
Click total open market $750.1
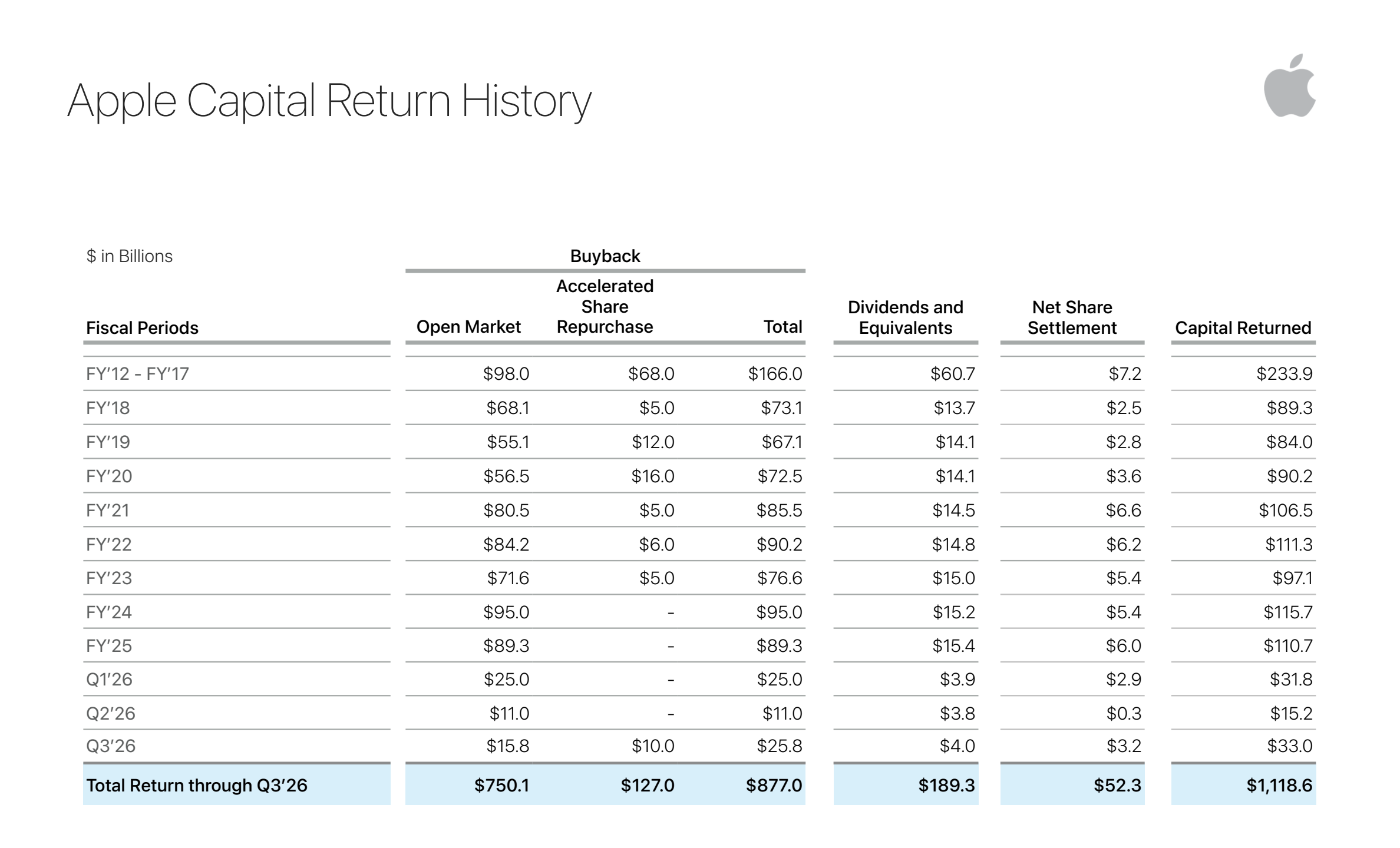coord(502,786)
